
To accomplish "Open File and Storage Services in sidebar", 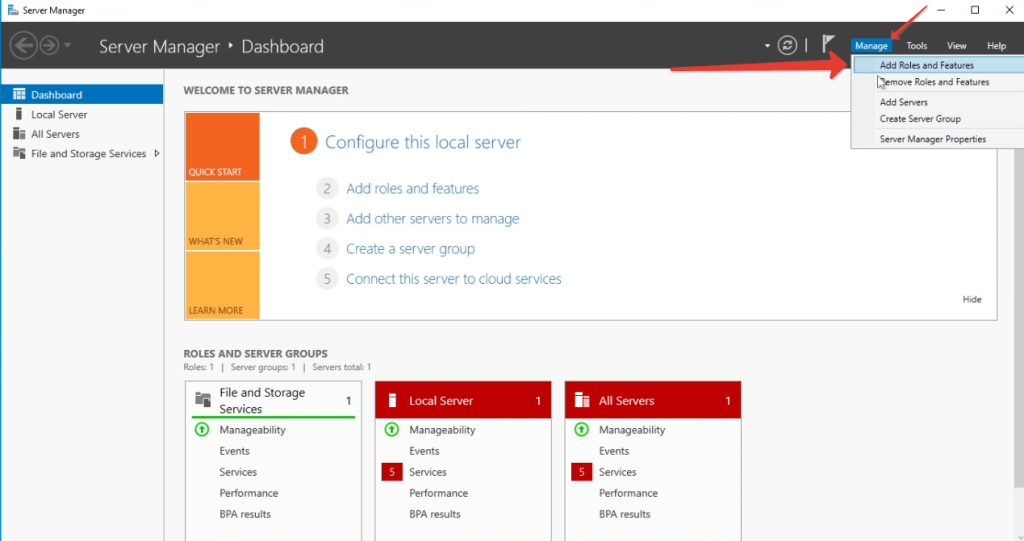I will click(82, 154).
